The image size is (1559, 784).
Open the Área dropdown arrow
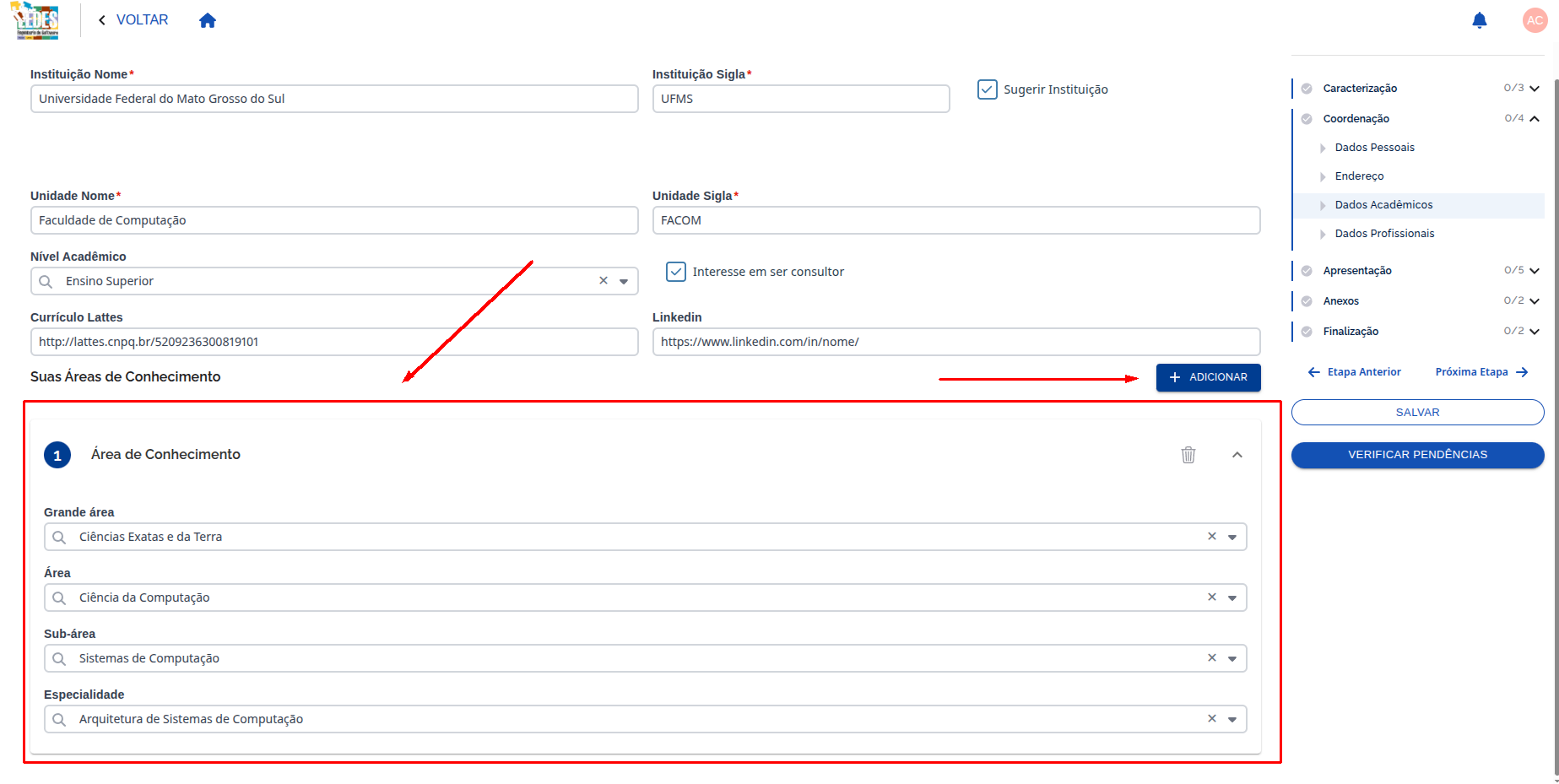tap(1232, 598)
